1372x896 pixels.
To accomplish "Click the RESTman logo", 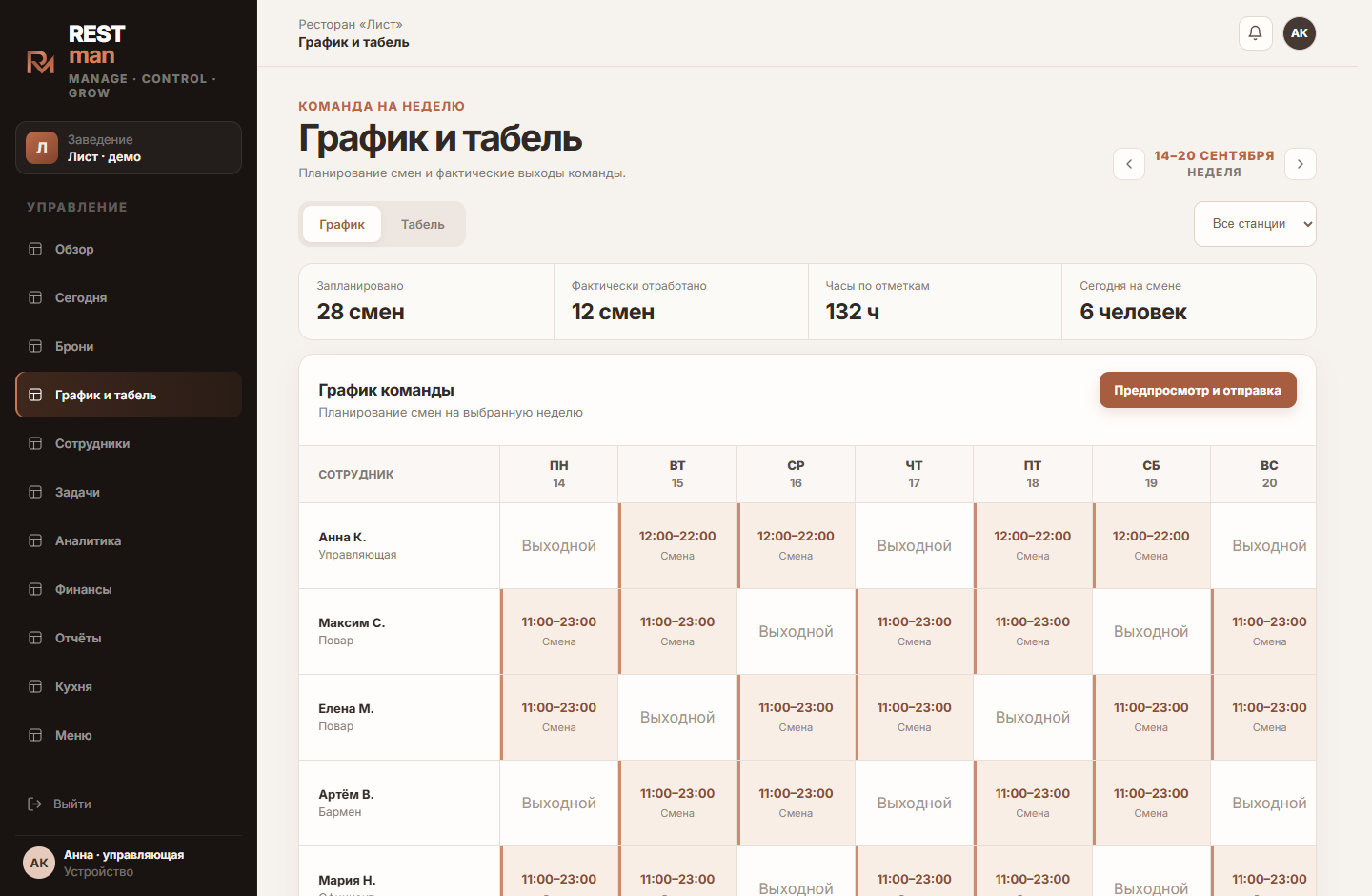I will 40,62.
